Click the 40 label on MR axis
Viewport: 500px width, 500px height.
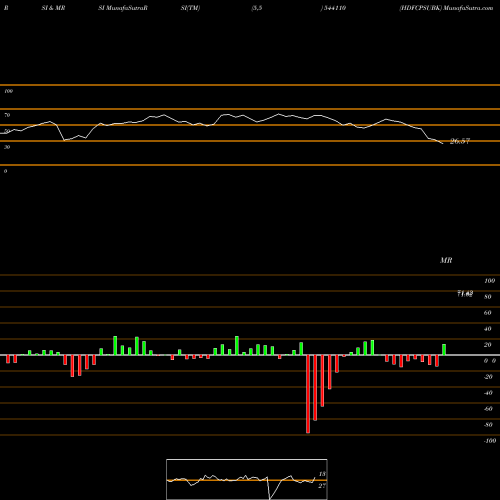click(487, 329)
